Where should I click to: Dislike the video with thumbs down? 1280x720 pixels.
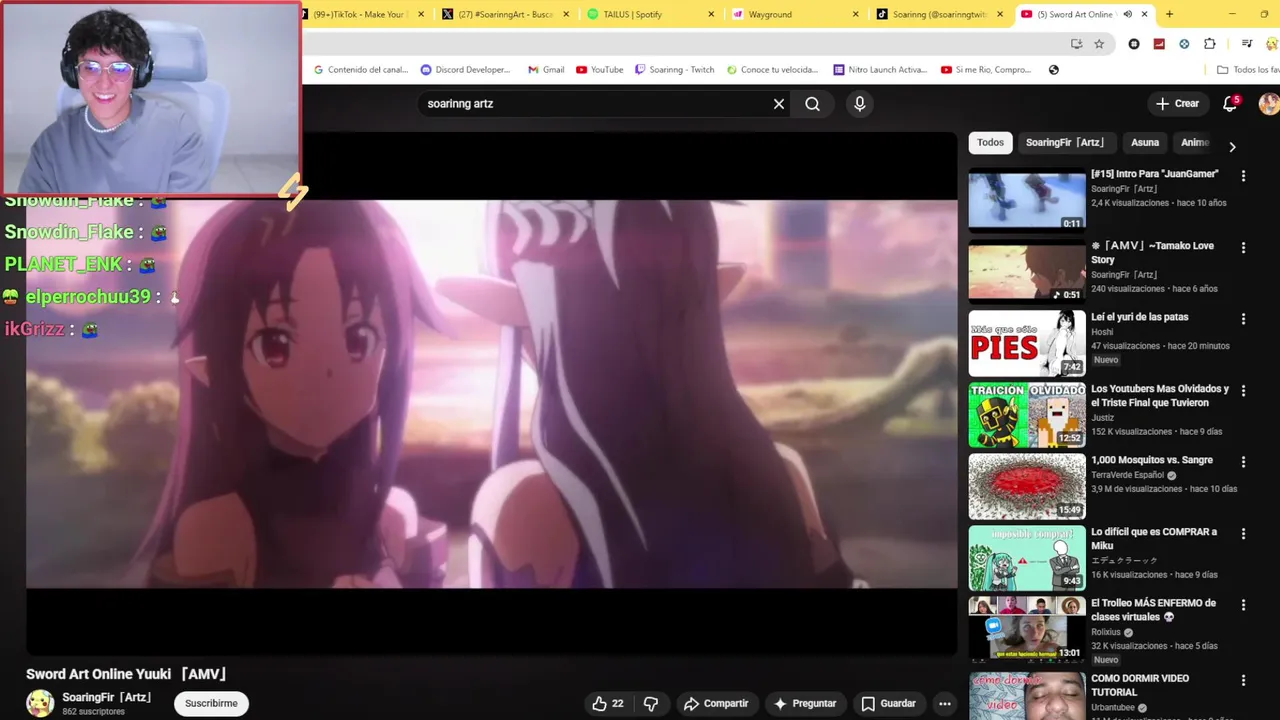[x=651, y=704]
